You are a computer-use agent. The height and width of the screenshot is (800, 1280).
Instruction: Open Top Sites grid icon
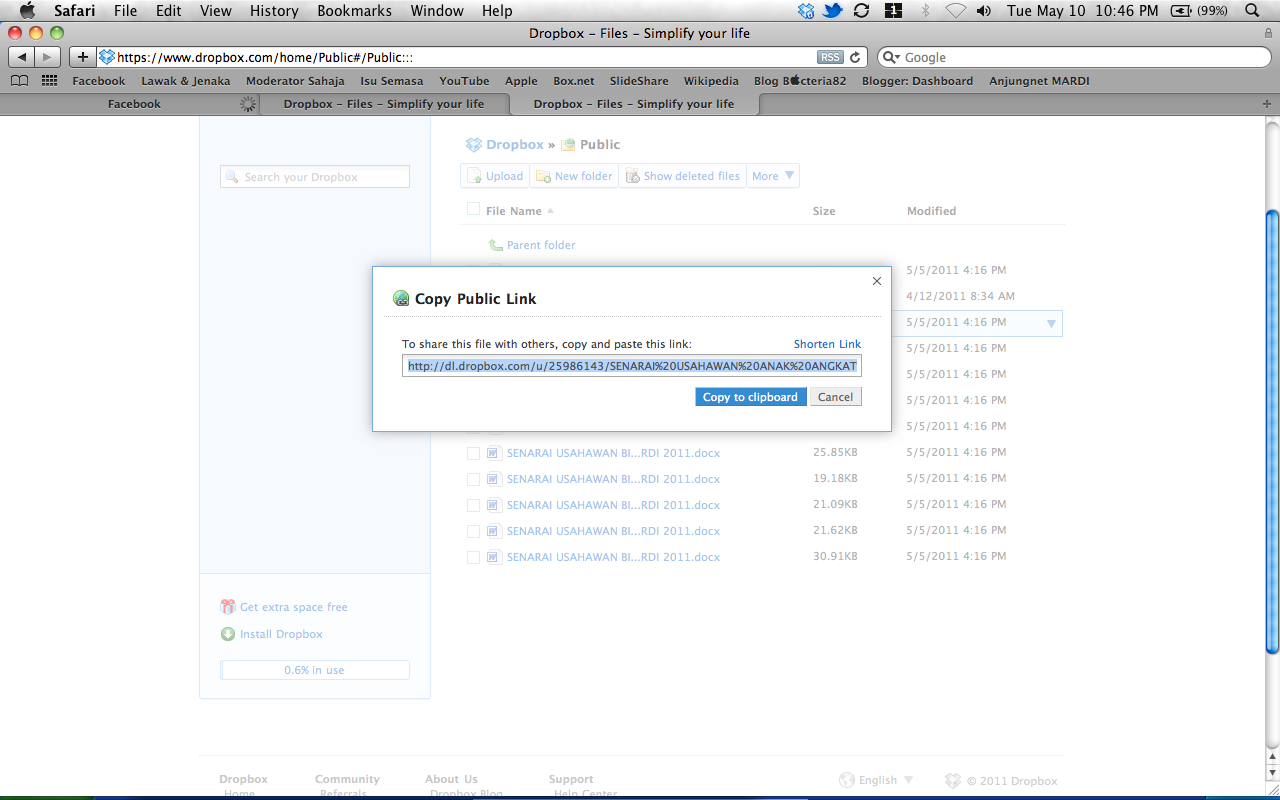coord(49,81)
